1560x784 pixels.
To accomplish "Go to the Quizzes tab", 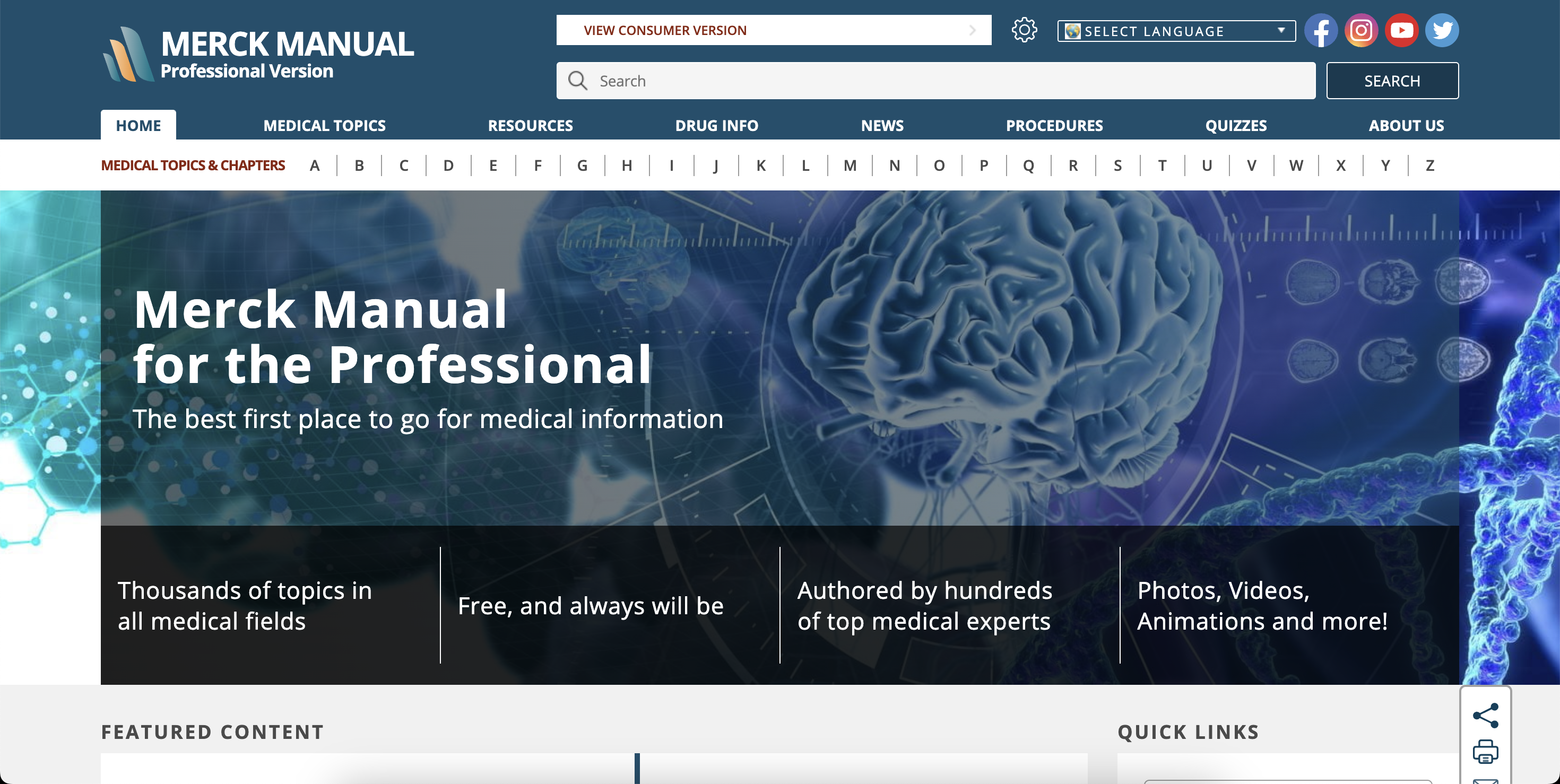I will (1235, 125).
